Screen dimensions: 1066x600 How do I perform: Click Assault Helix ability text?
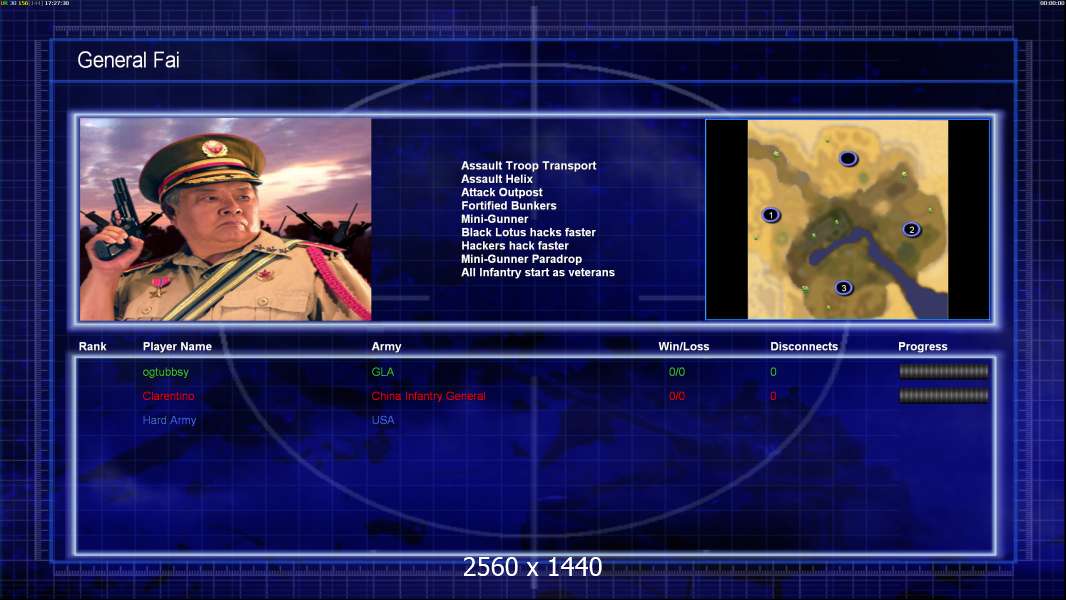(496, 179)
